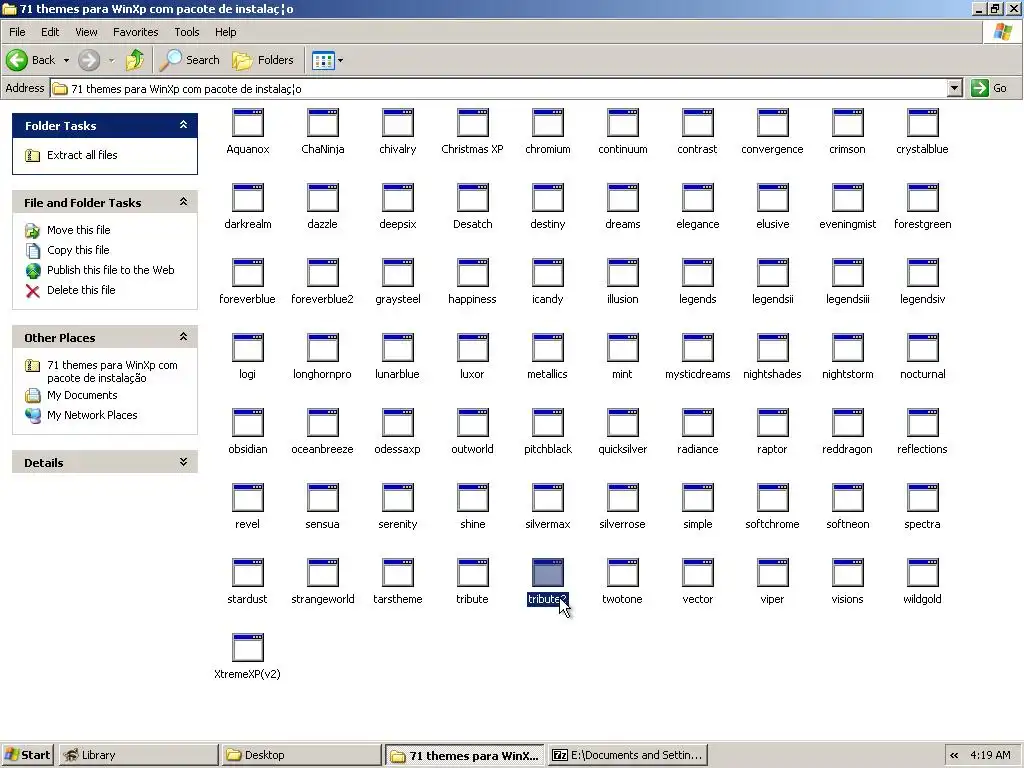Select the Christmas XP theme file

(472, 132)
